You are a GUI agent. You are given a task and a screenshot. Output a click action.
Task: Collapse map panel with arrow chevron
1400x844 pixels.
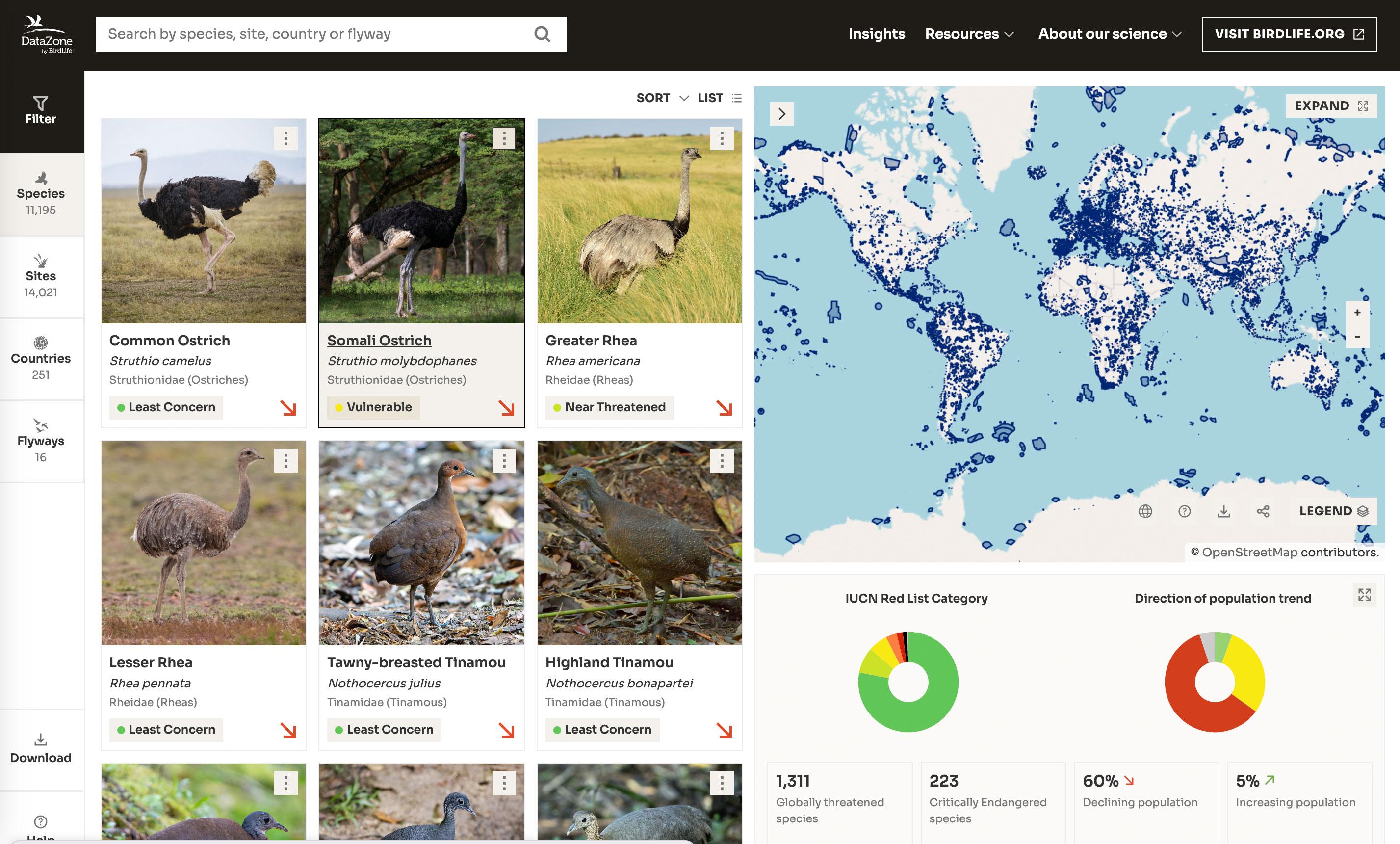click(x=782, y=114)
